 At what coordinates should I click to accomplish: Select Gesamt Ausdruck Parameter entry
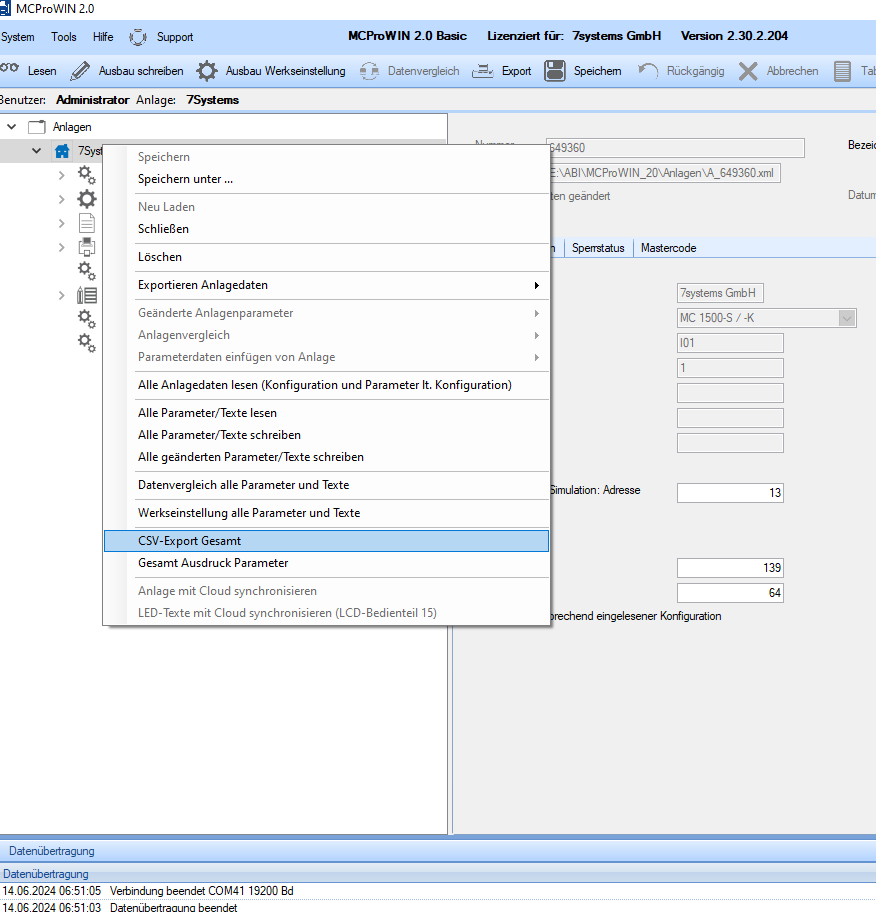click(x=326, y=563)
